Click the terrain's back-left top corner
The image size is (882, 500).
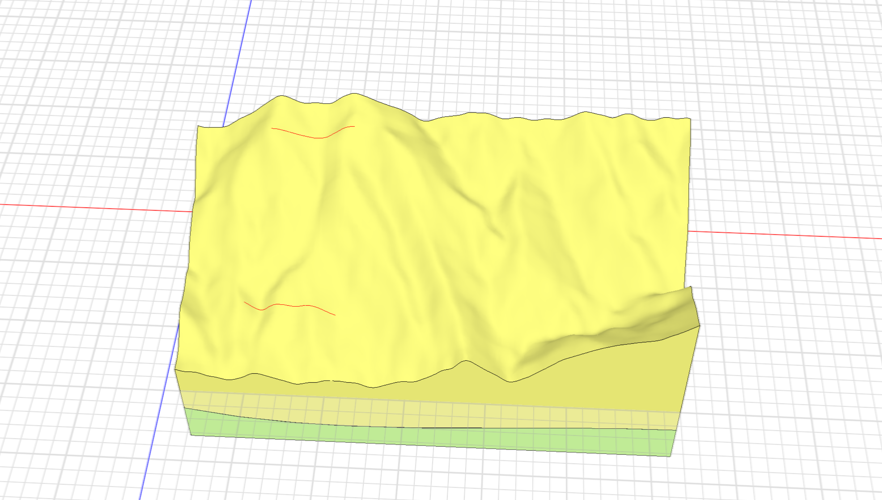point(199,128)
